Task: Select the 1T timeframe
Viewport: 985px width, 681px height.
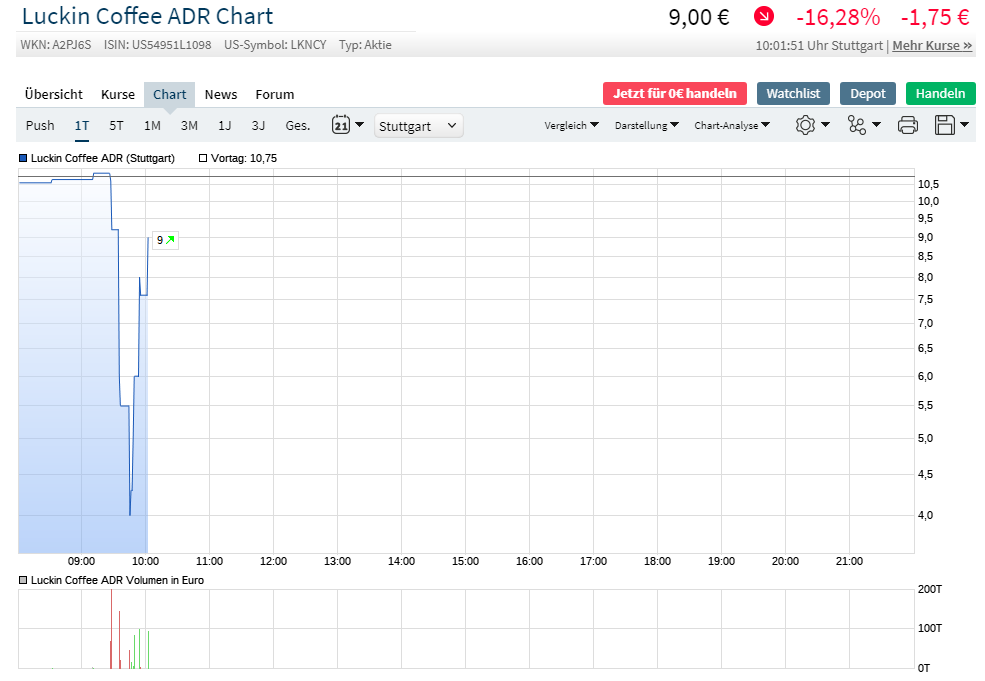Action: [x=82, y=125]
